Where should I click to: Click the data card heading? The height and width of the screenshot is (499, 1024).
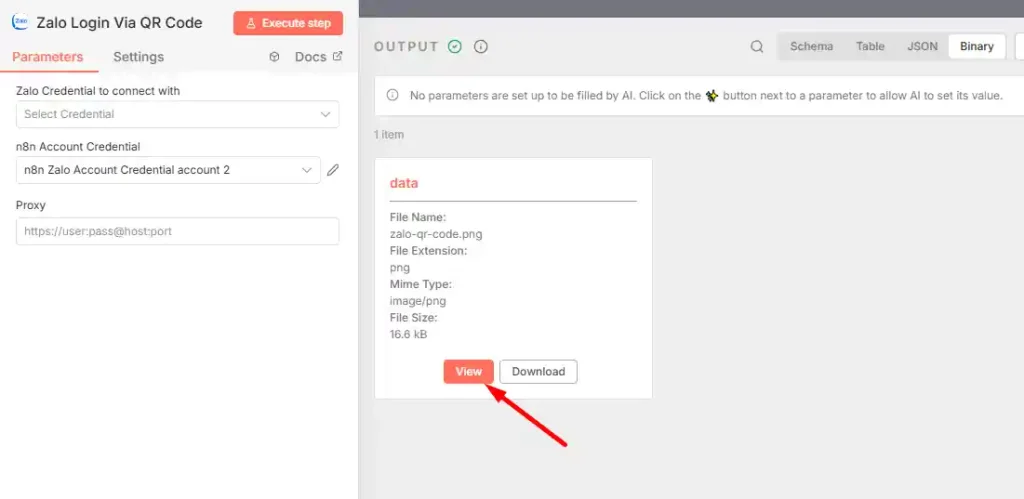[x=404, y=184]
